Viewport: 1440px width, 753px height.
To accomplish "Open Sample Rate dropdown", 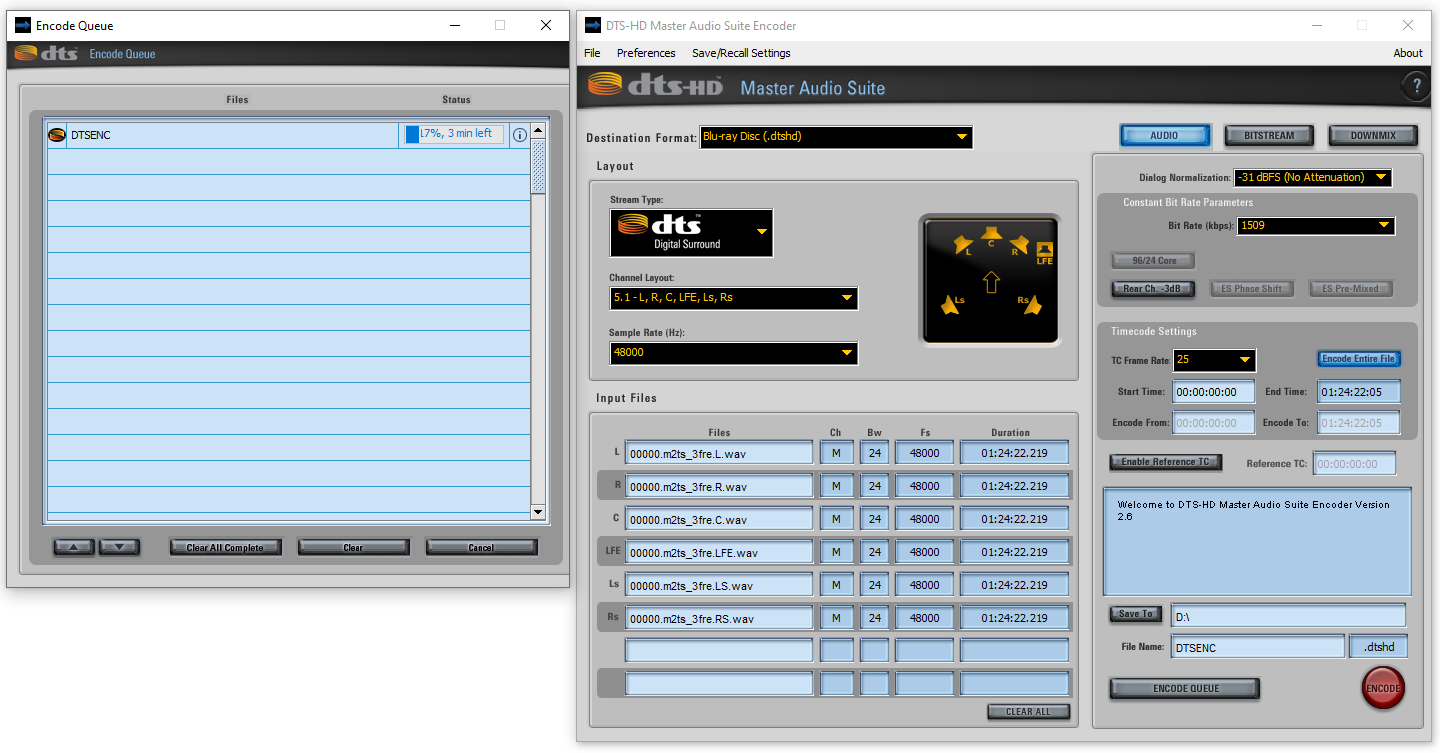I will (733, 353).
